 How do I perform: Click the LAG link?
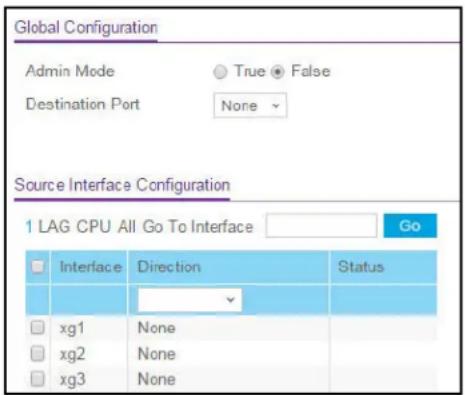[54, 227]
